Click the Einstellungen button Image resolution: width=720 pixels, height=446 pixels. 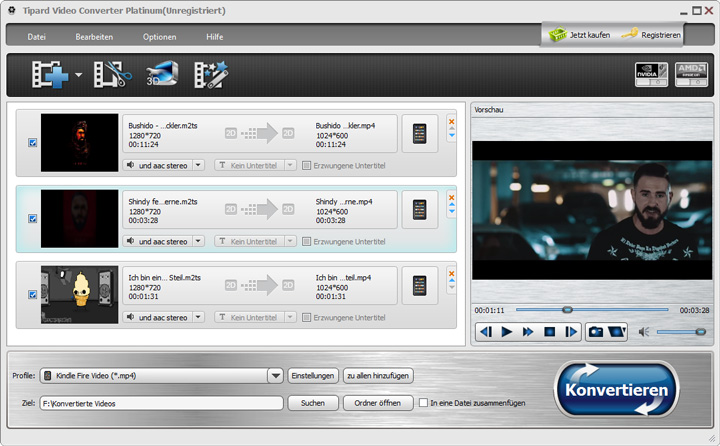[x=313, y=376]
